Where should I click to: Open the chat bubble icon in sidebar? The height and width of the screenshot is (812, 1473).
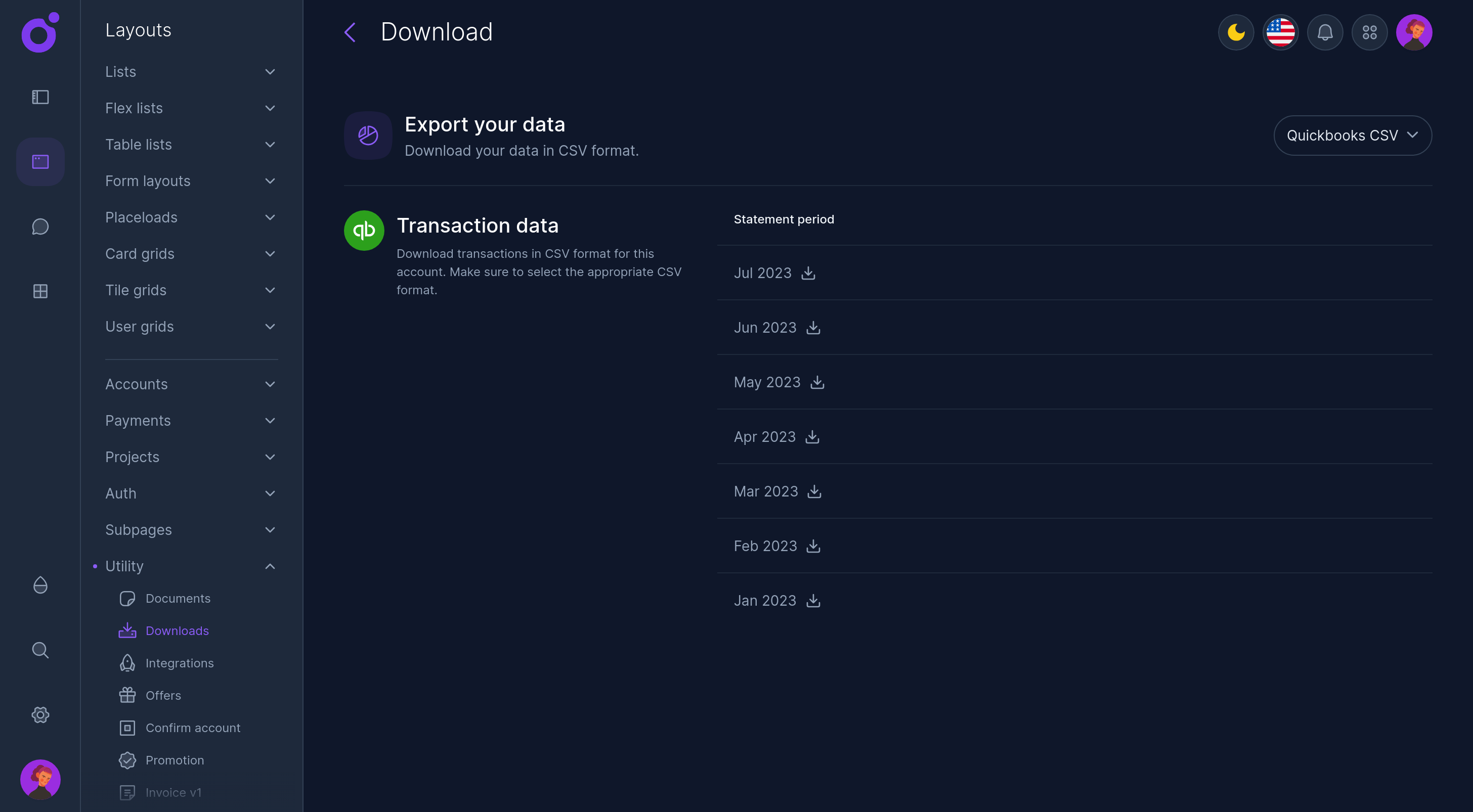coord(40,227)
